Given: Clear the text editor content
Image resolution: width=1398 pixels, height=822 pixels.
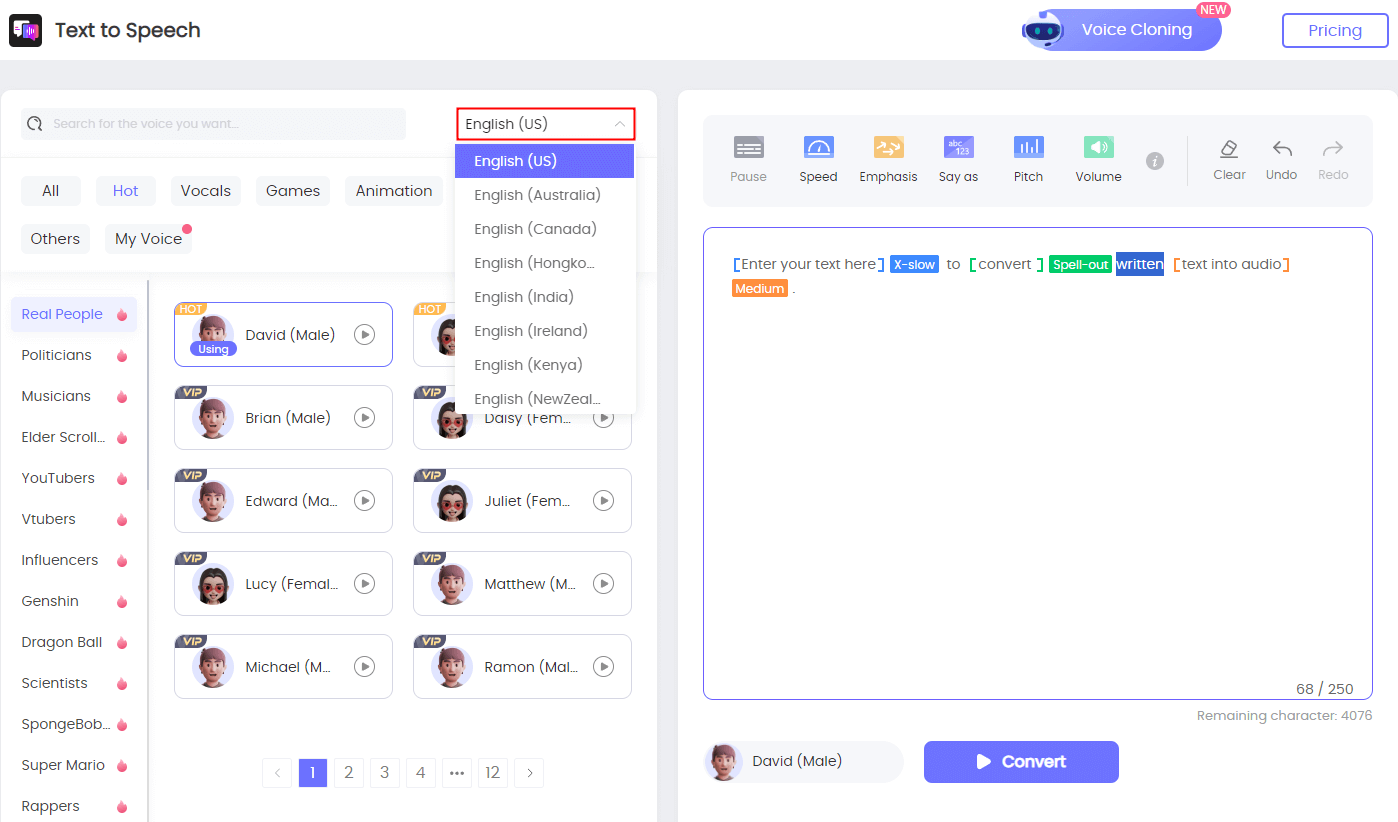Looking at the screenshot, I should tap(1229, 158).
